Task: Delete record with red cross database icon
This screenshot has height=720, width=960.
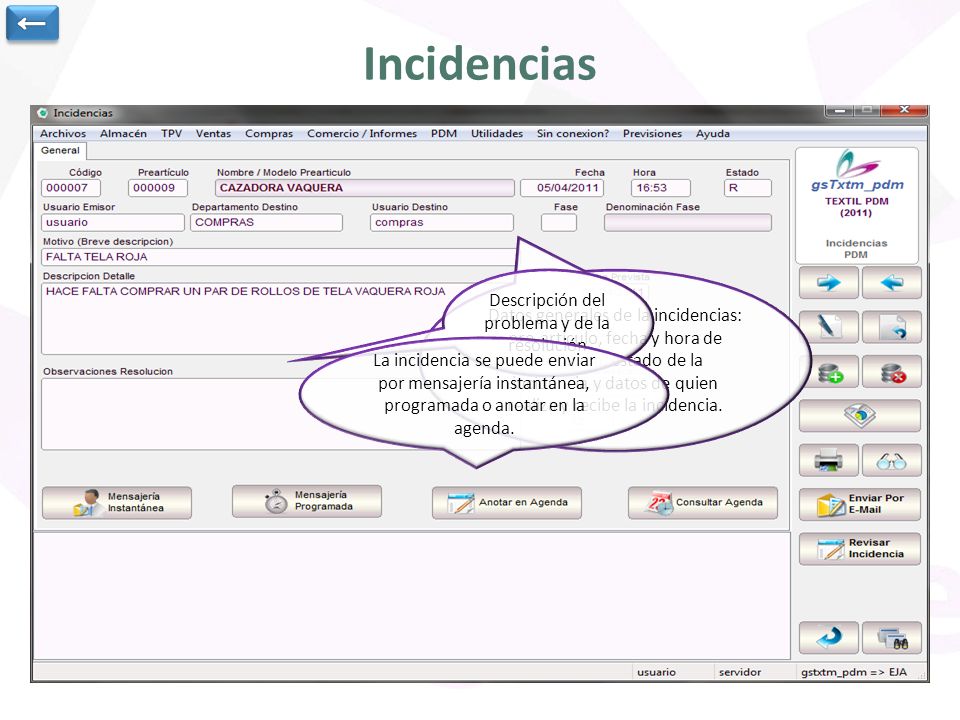Action: click(891, 372)
